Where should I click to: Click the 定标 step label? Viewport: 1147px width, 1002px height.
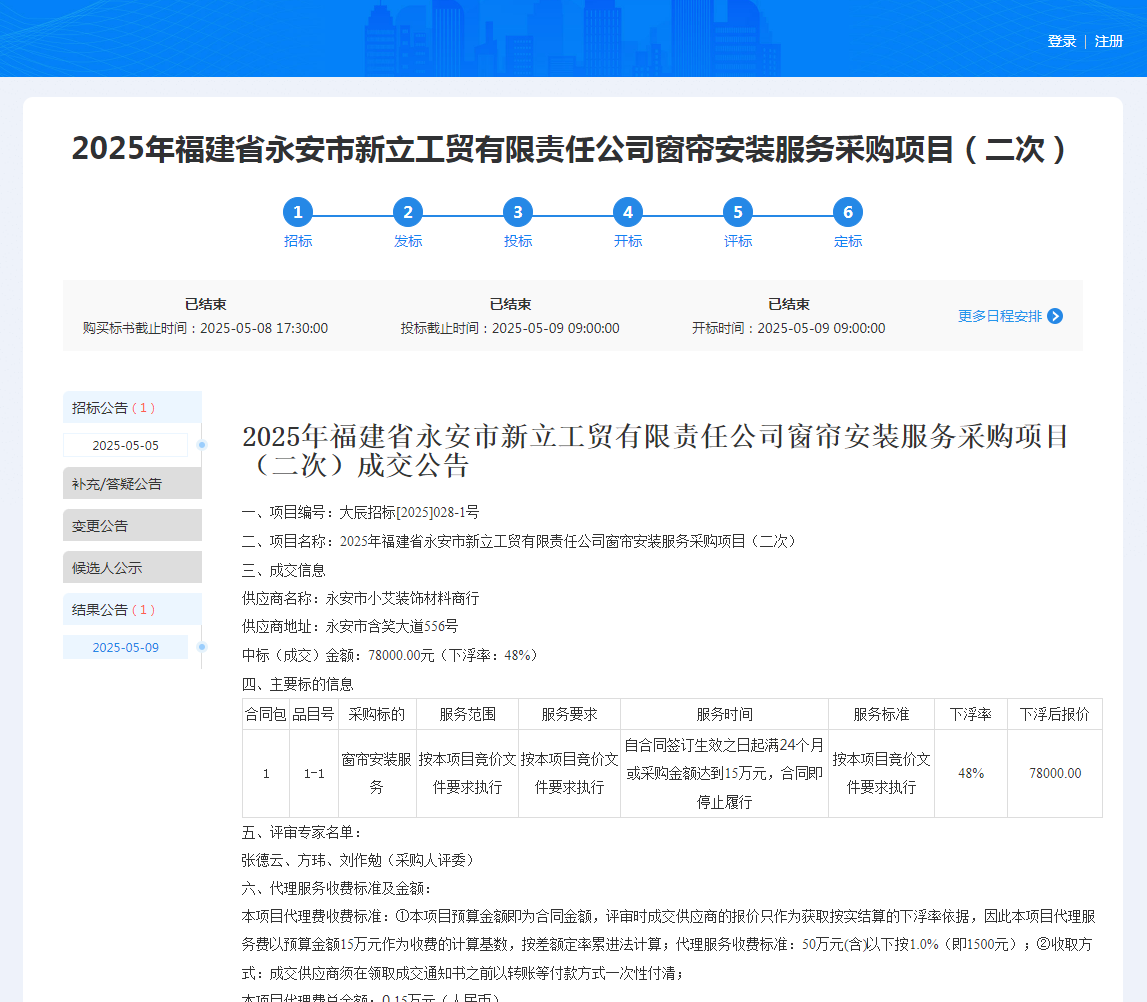[x=848, y=241]
